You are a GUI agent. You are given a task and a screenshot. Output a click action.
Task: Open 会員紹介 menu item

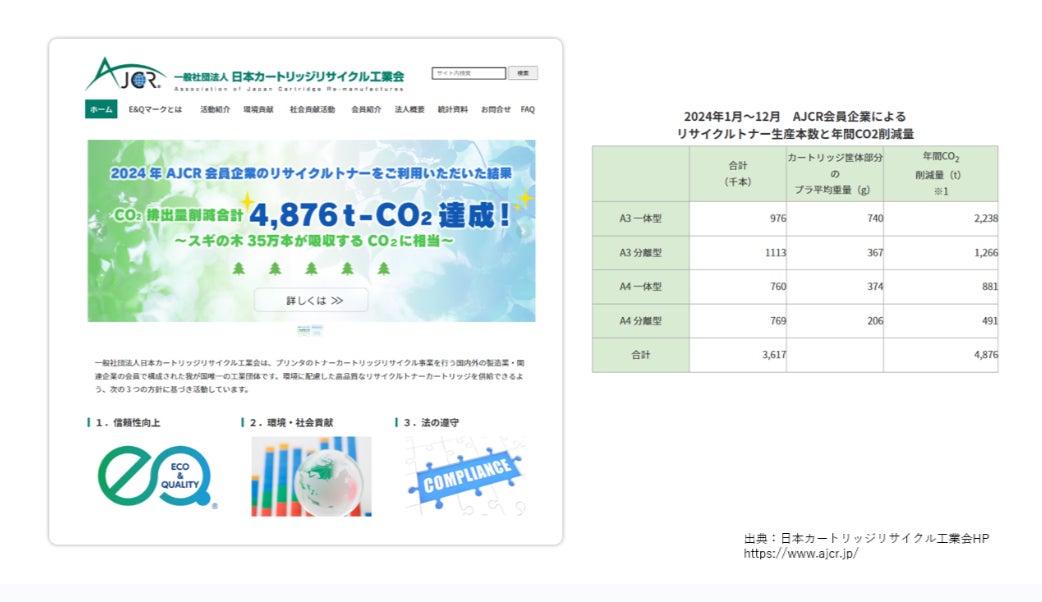[366, 110]
